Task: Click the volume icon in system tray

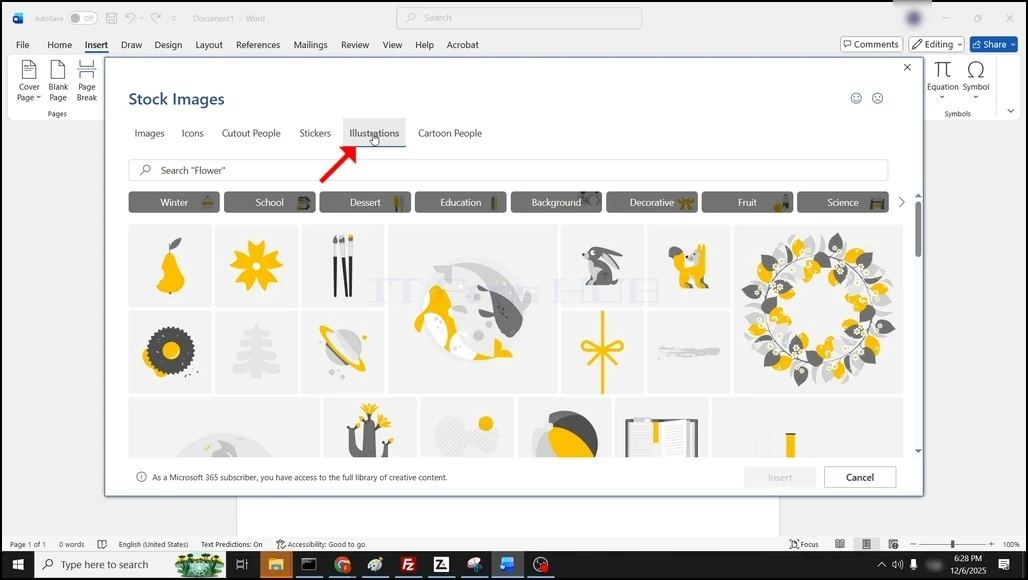Action: (898, 564)
